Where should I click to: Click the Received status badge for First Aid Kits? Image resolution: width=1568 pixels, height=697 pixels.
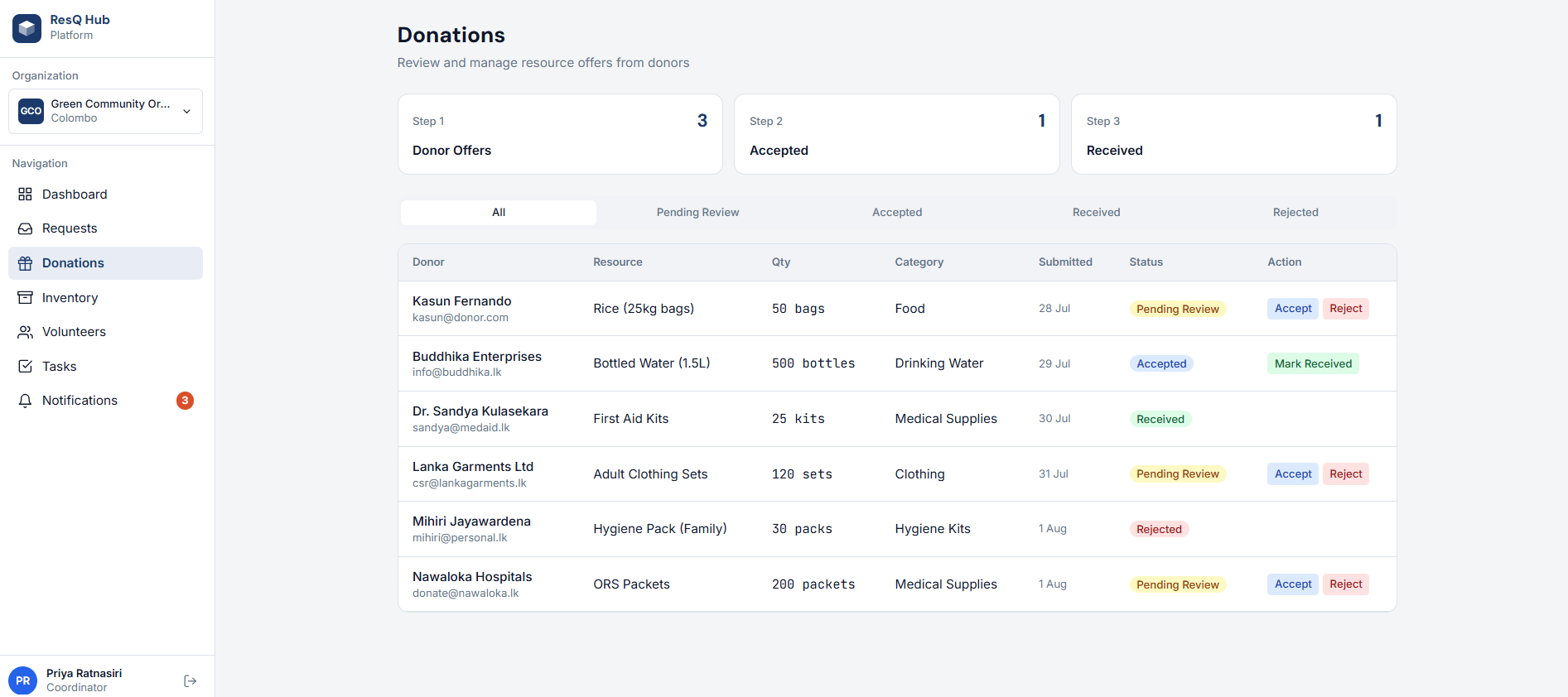tap(1160, 420)
